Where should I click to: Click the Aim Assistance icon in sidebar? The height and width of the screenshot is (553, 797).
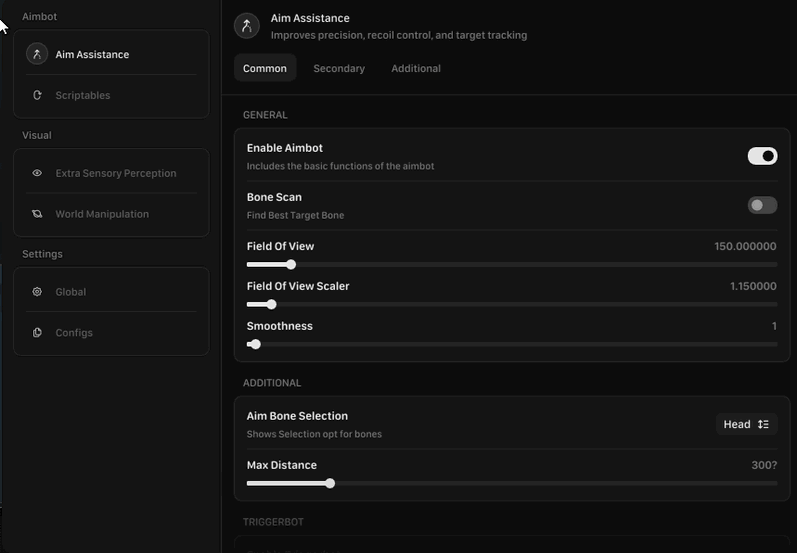(x=37, y=54)
